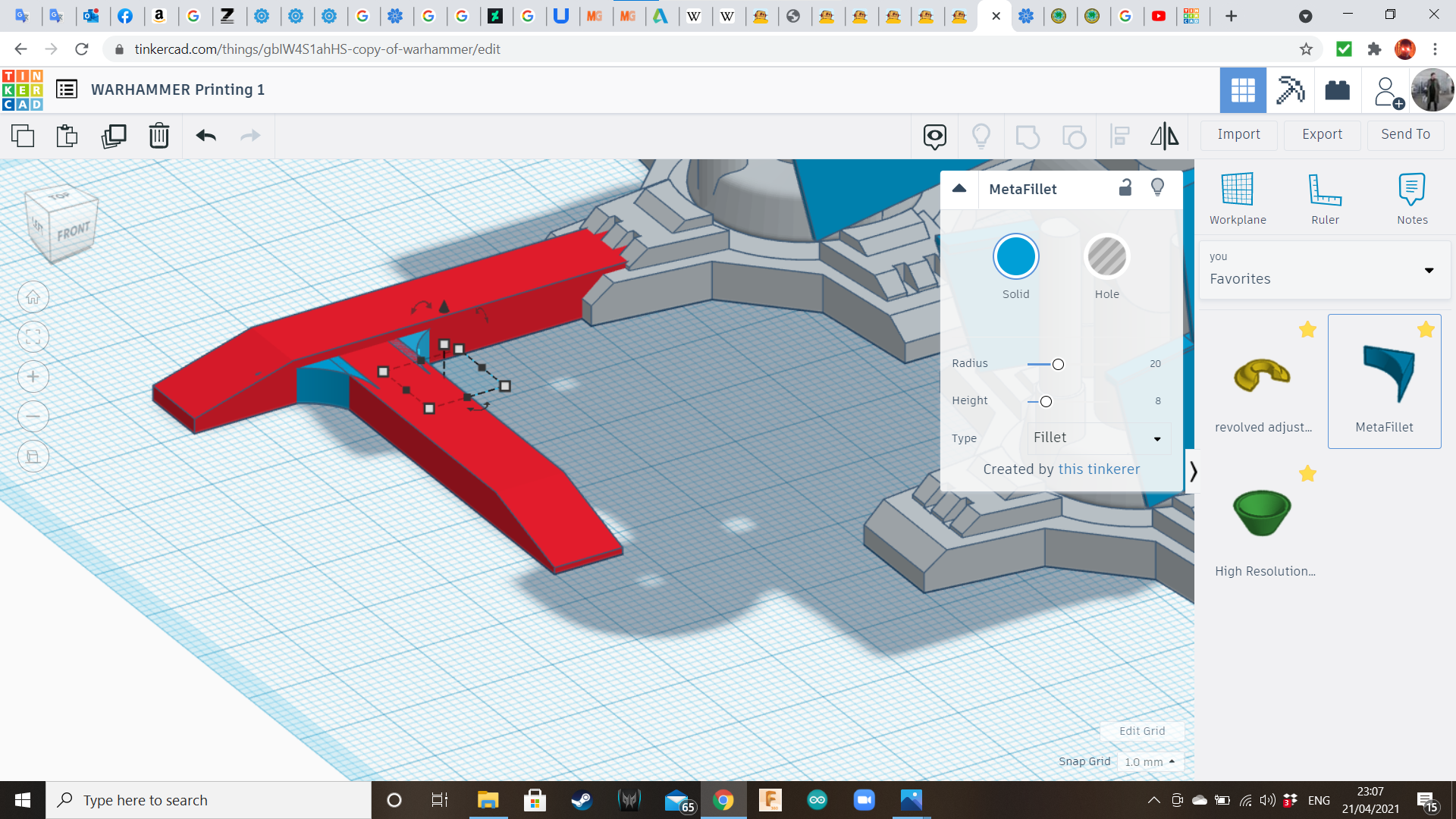Collapse the MetaFillet inspector panel

tap(959, 189)
